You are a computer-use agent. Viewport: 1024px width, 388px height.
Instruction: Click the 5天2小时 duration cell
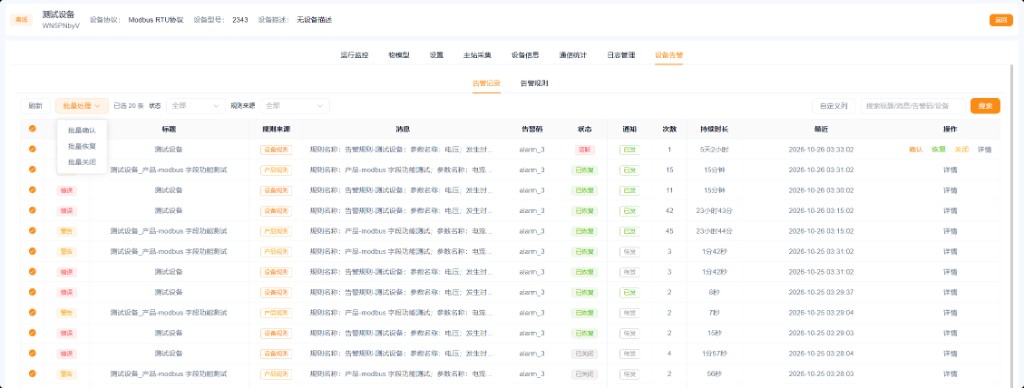pos(714,150)
